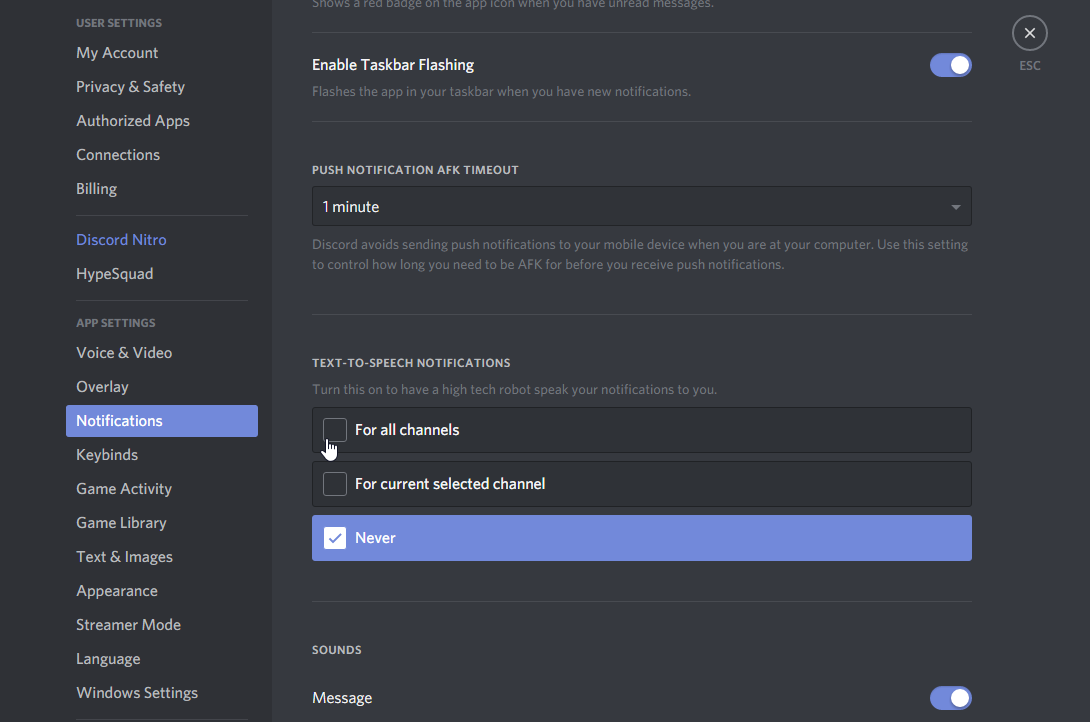Open the Overlay settings

pyautogui.click(x=102, y=386)
